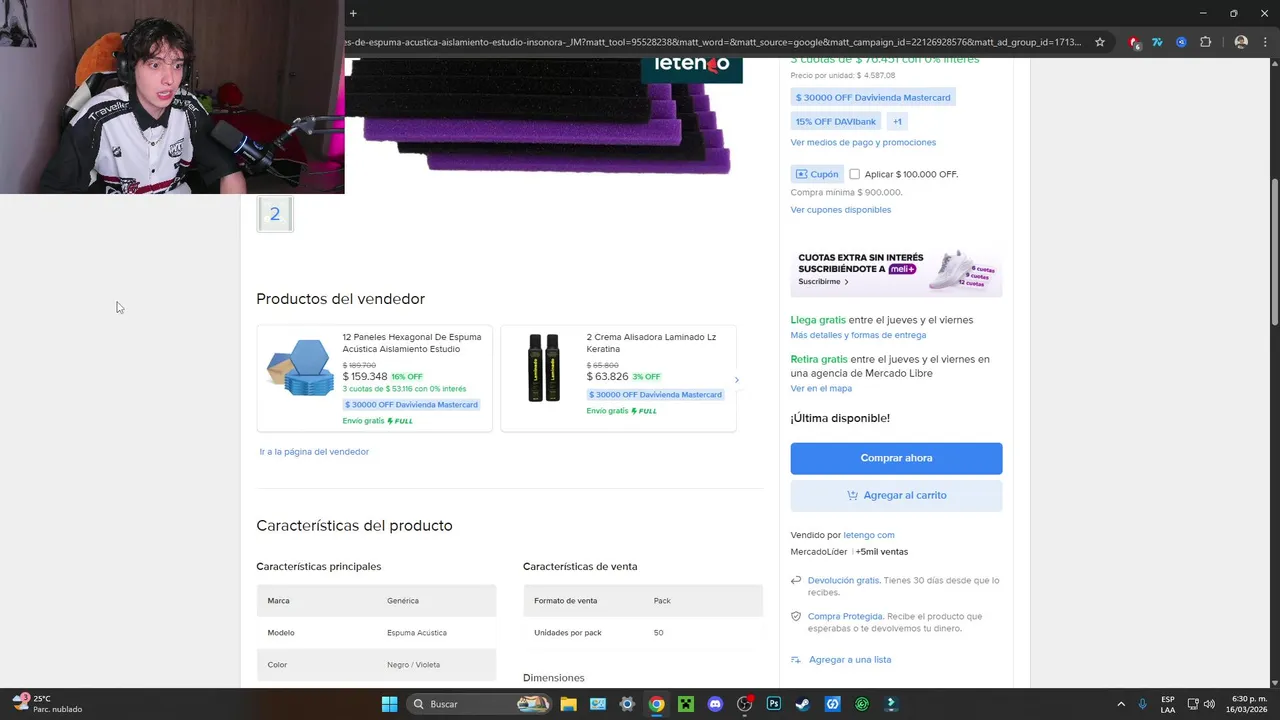The width and height of the screenshot is (1280, 720).
Task: Click Ver medios de pago y promociones
Action: (863, 143)
